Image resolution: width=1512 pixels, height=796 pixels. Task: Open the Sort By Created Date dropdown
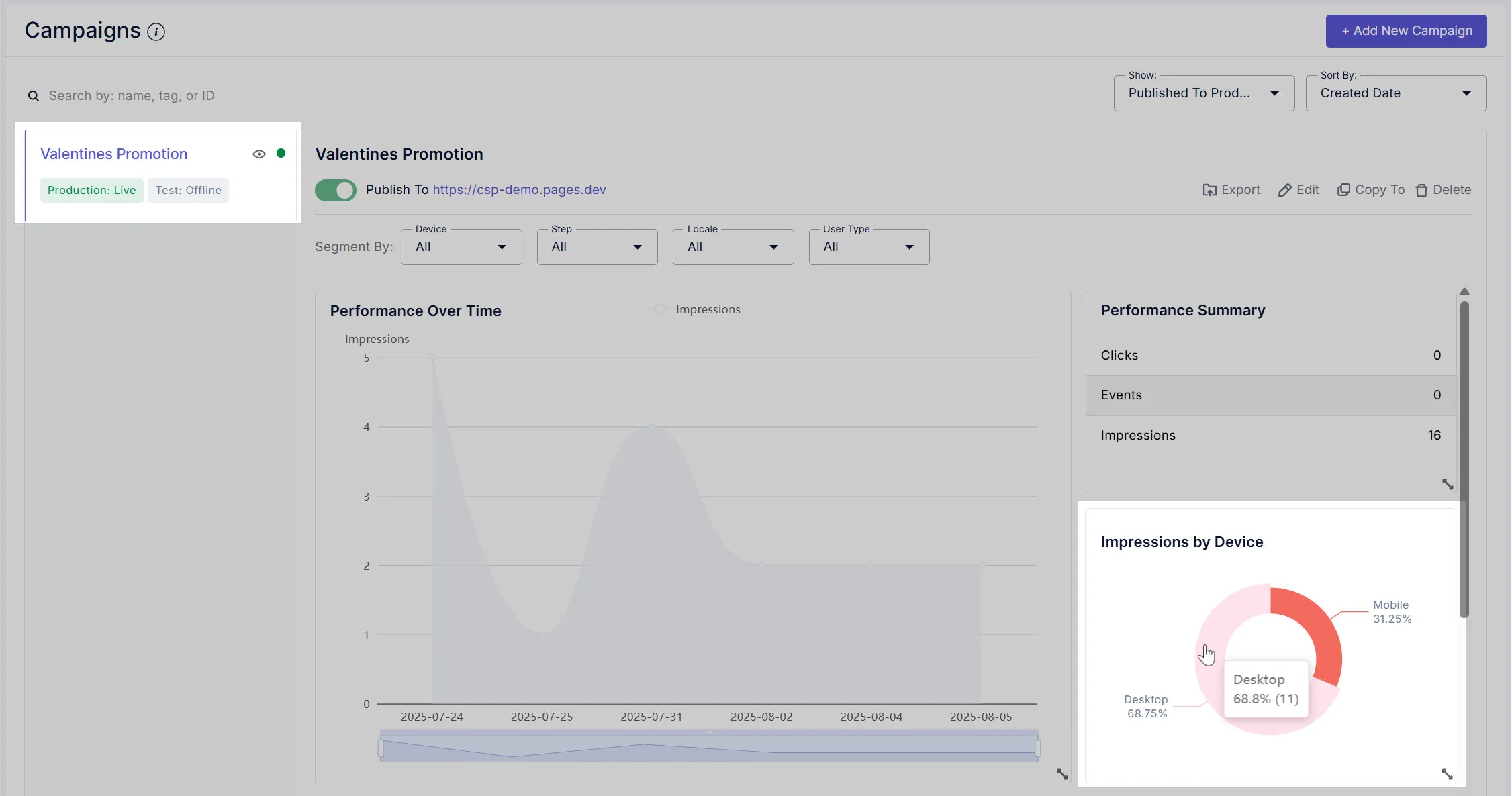pyautogui.click(x=1395, y=93)
